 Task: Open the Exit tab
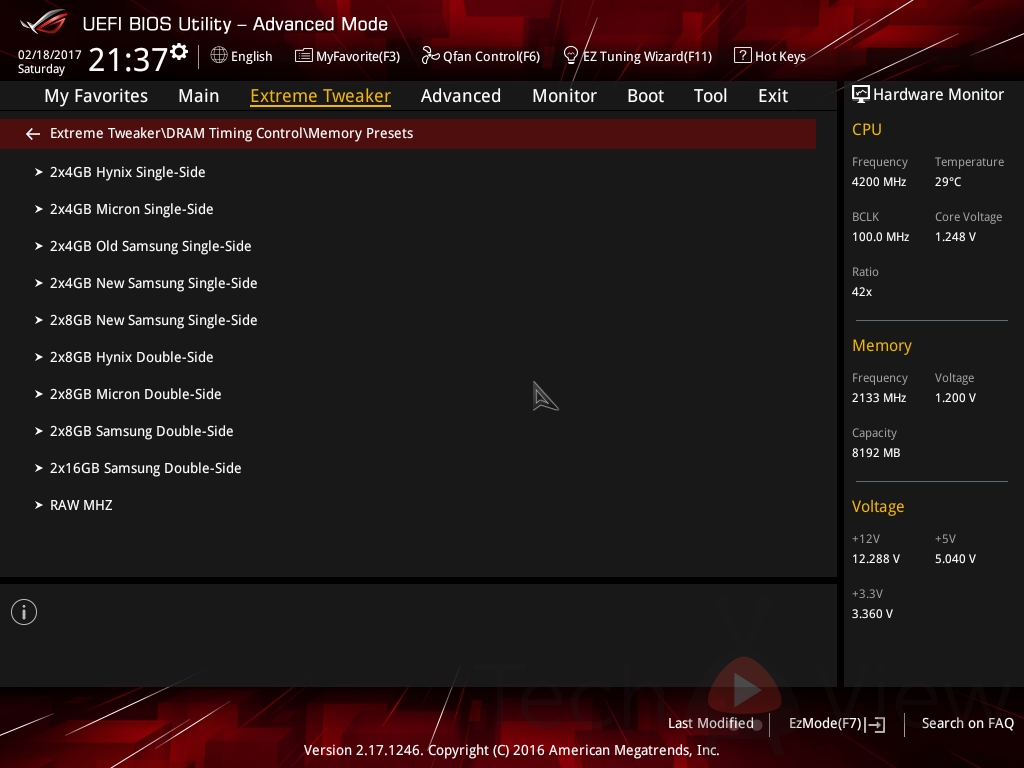click(x=773, y=96)
